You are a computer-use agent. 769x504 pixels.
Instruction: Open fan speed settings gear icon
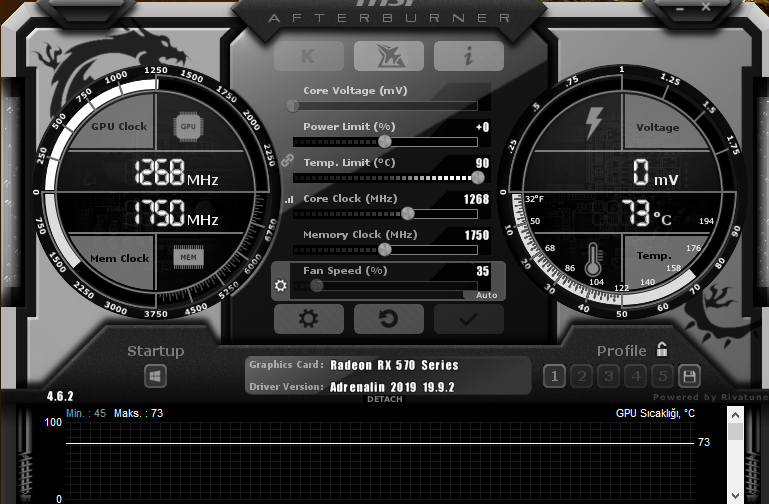click(281, 285)
